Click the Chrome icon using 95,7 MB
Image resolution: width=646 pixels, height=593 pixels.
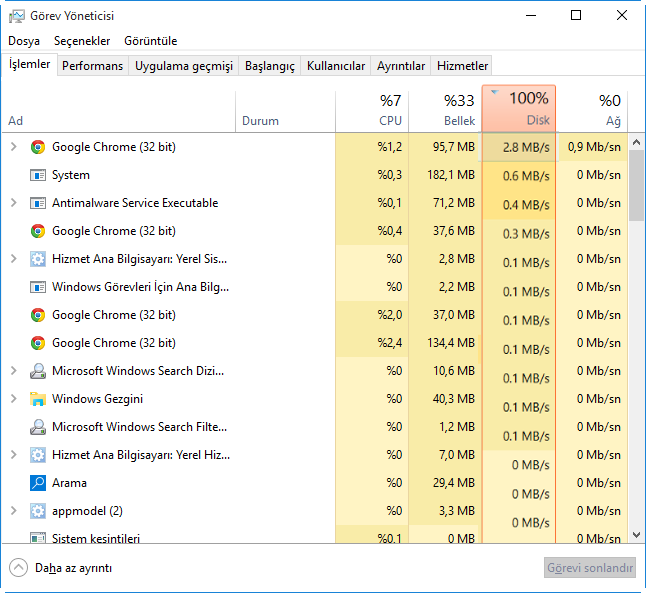38,147
